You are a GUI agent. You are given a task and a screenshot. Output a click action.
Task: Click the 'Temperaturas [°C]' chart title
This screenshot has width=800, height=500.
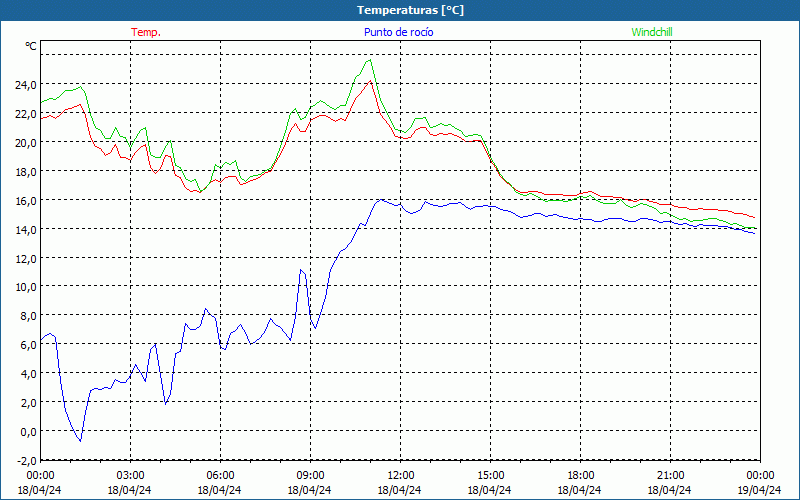tap(410, 10)
